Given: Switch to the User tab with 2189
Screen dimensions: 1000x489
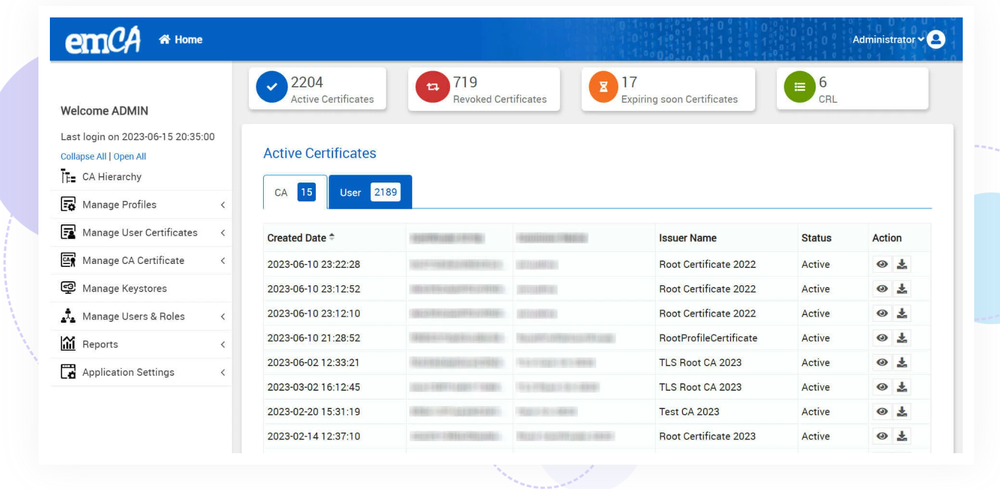Looking at the screenshot, I should (x=370, y=192).
